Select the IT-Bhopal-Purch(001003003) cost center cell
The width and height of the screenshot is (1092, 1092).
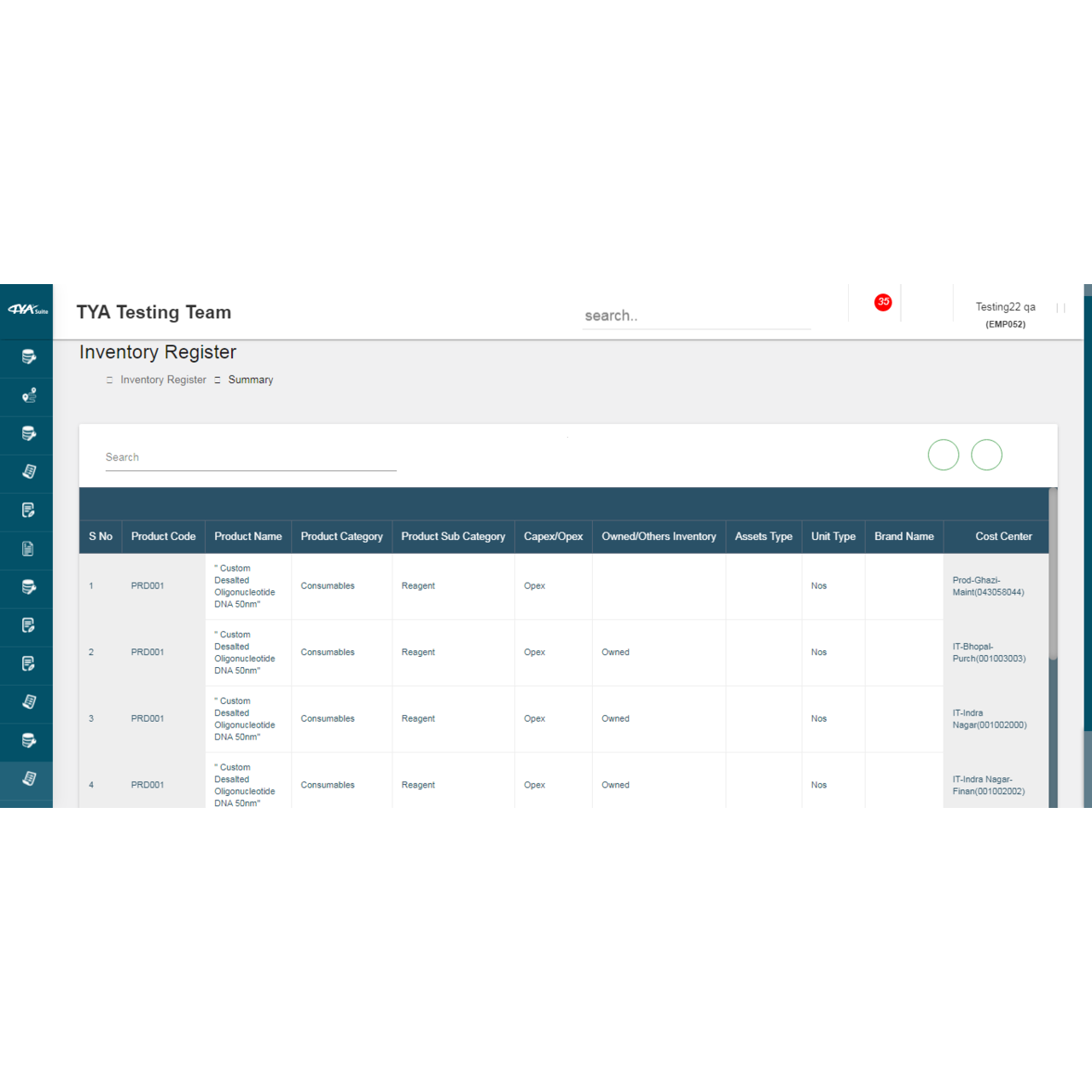tap(989, 653)
